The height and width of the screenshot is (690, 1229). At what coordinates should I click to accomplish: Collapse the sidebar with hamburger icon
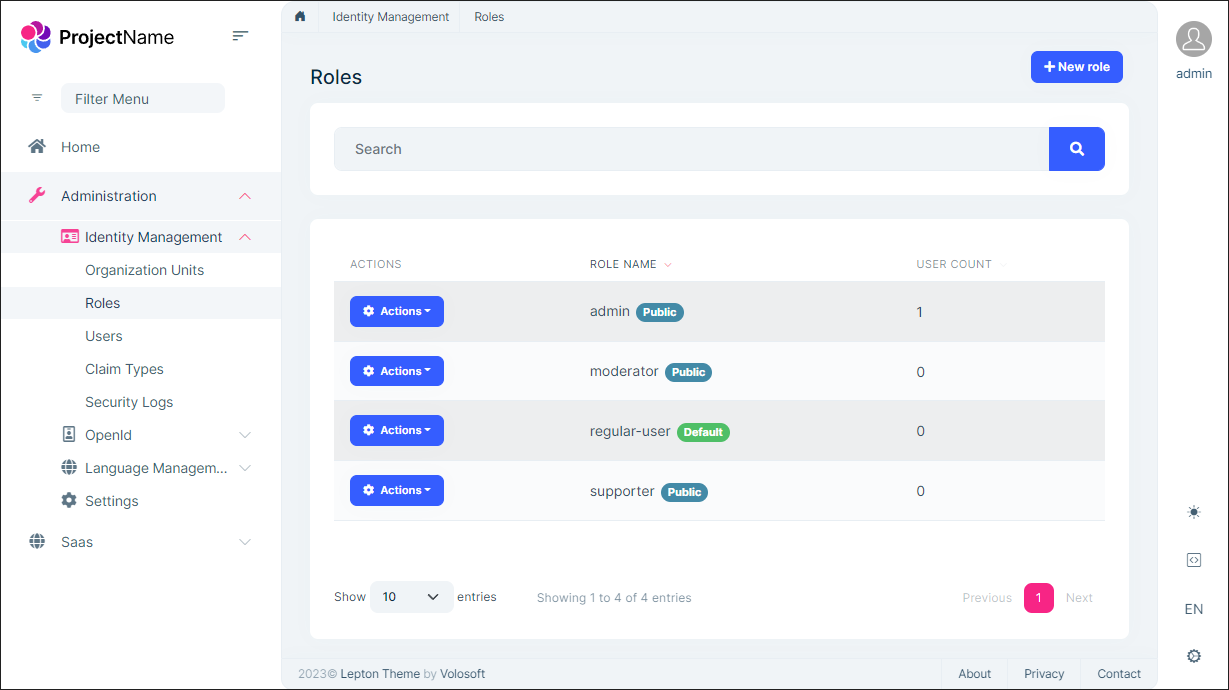click(x=240, y=35)
